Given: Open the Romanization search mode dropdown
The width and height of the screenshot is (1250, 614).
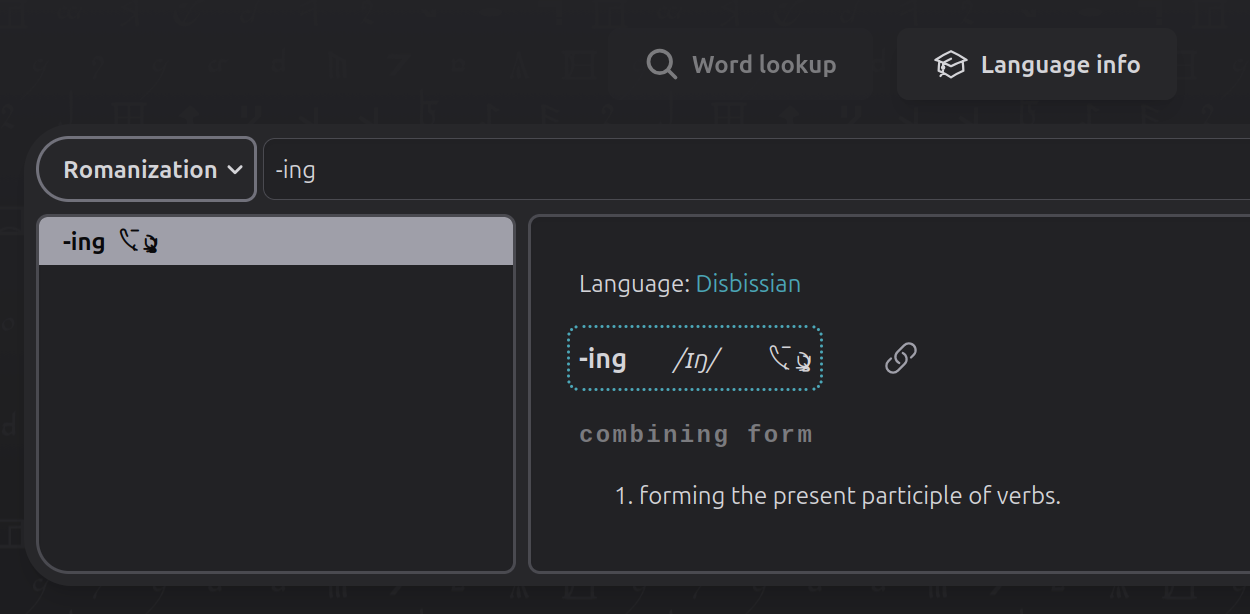Looking at the screenshot, I should 146,169.
